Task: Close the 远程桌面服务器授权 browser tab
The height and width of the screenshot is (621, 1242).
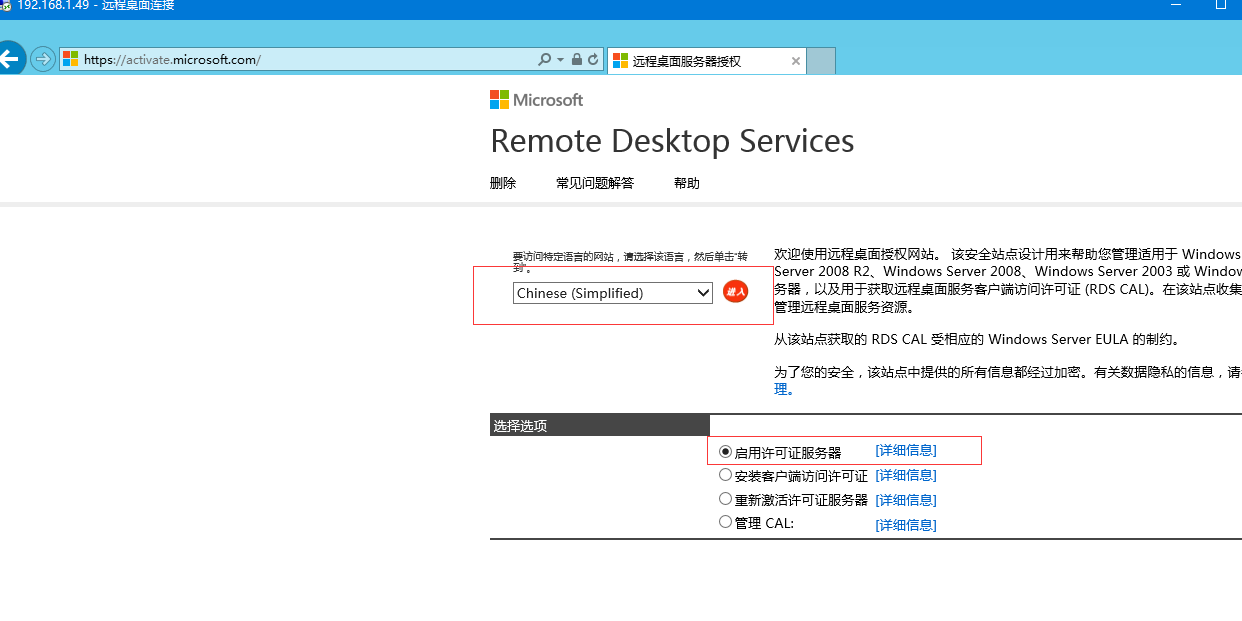Action: [796, 61]
